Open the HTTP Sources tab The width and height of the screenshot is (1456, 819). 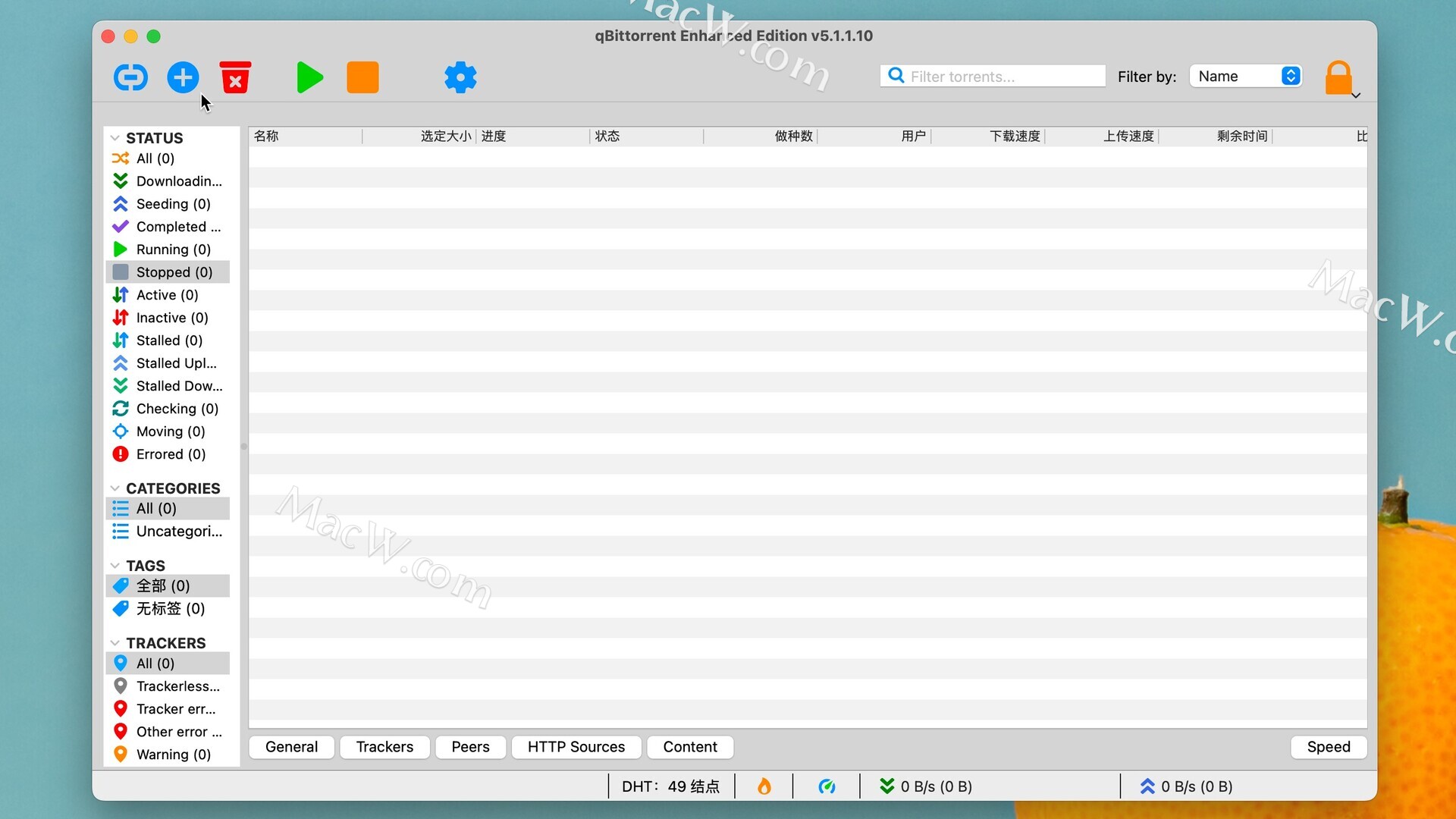coord(576,747)
